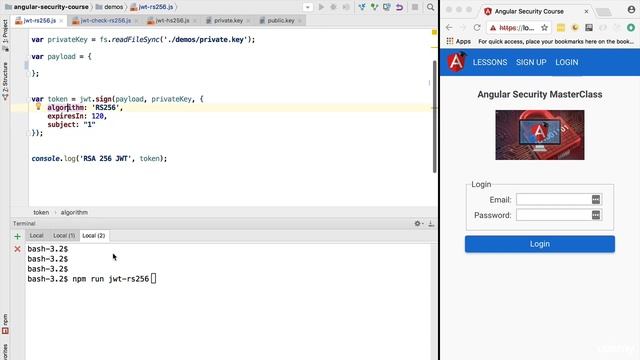Click the Stop square icon in IDE toolbar

click(415, 7)
